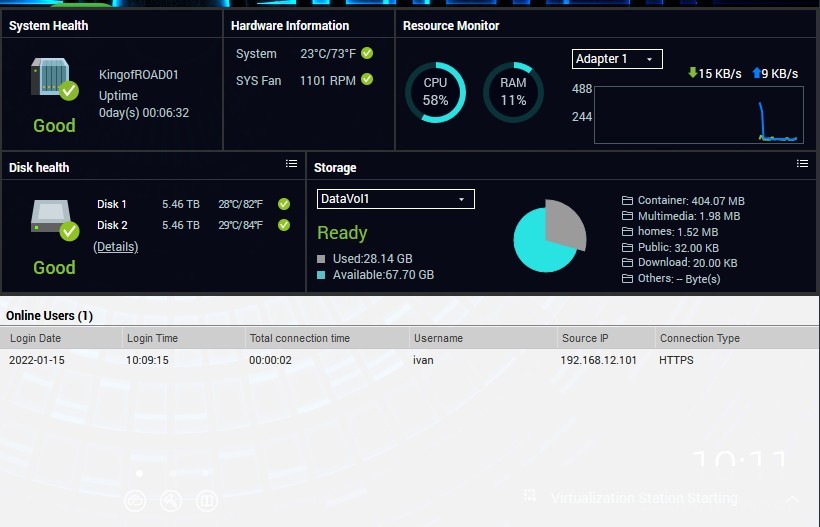
Task: Click the gray Used legend swatch
Action: (321, 259)
